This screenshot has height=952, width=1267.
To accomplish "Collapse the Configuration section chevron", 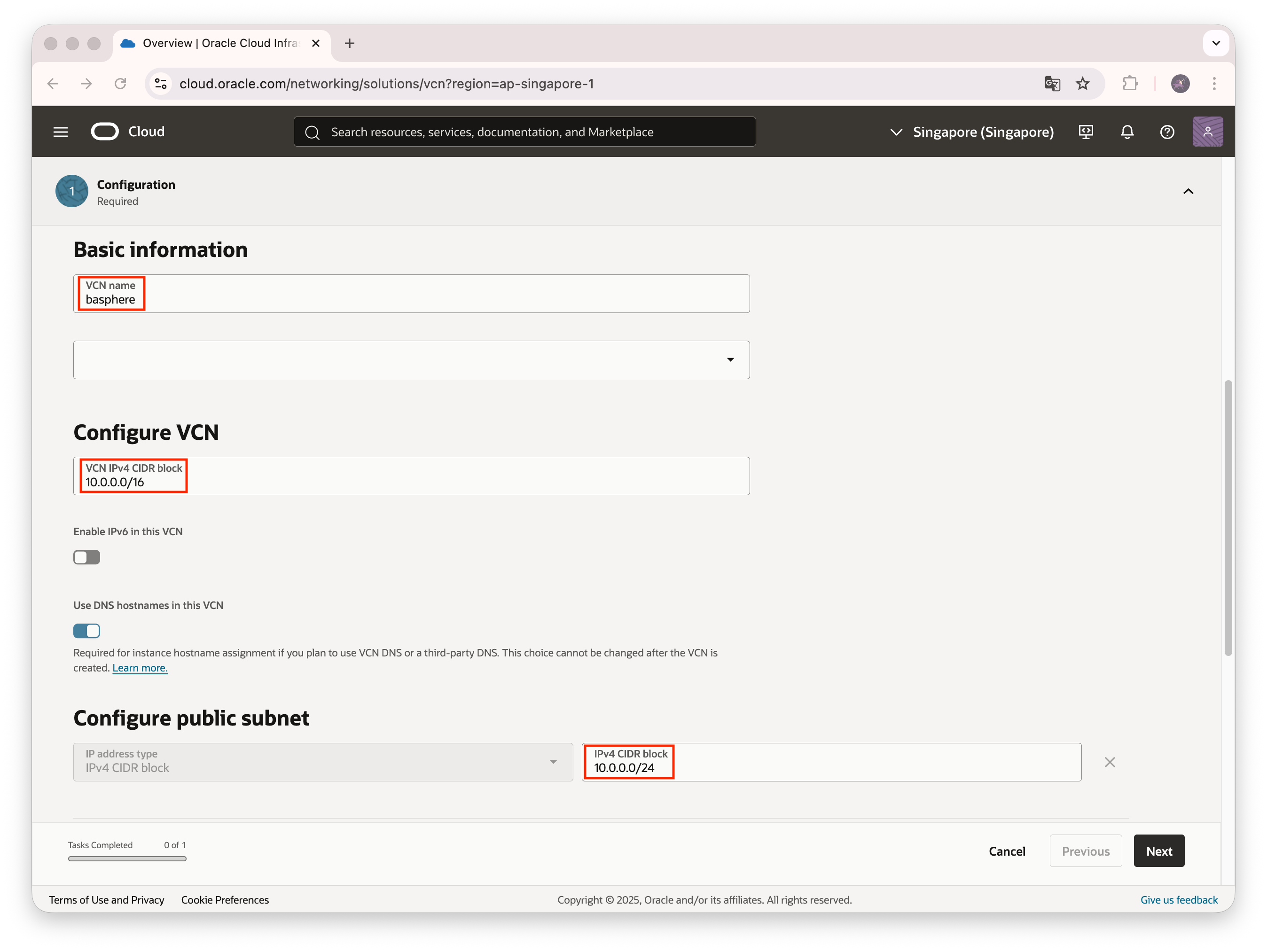I will click(x=1188, y=191).
